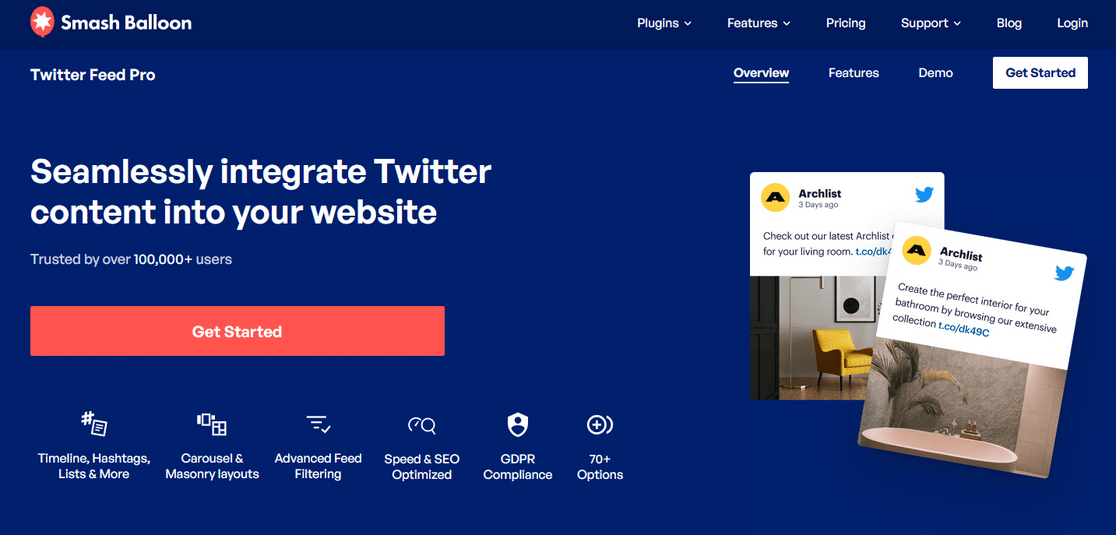
Task: Click '3 Days ago' on the living room tweet
Action: pyautogui.click(x=818, y=205)
